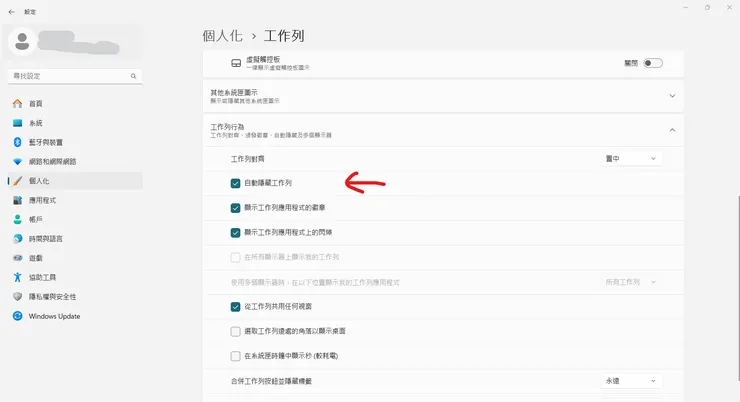Go to 個人化 in the breadcrumb

[222, 36]
